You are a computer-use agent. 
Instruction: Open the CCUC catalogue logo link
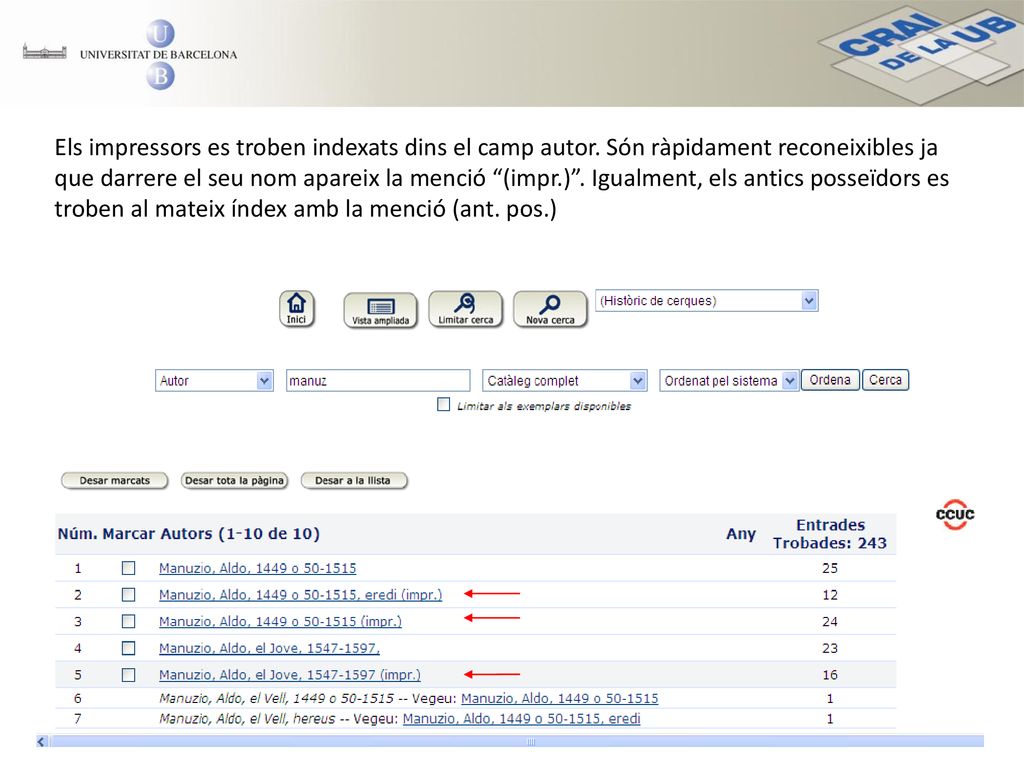[x=955, y=515]
